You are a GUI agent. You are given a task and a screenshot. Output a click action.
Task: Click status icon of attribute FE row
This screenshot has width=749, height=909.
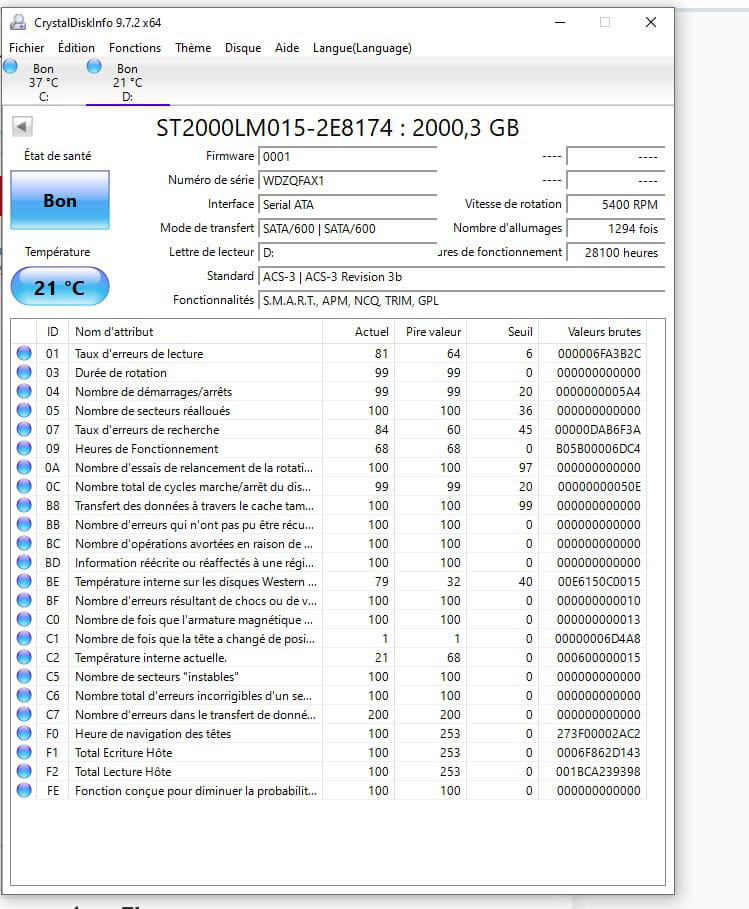pyautogui.click(x=24, y=791)
